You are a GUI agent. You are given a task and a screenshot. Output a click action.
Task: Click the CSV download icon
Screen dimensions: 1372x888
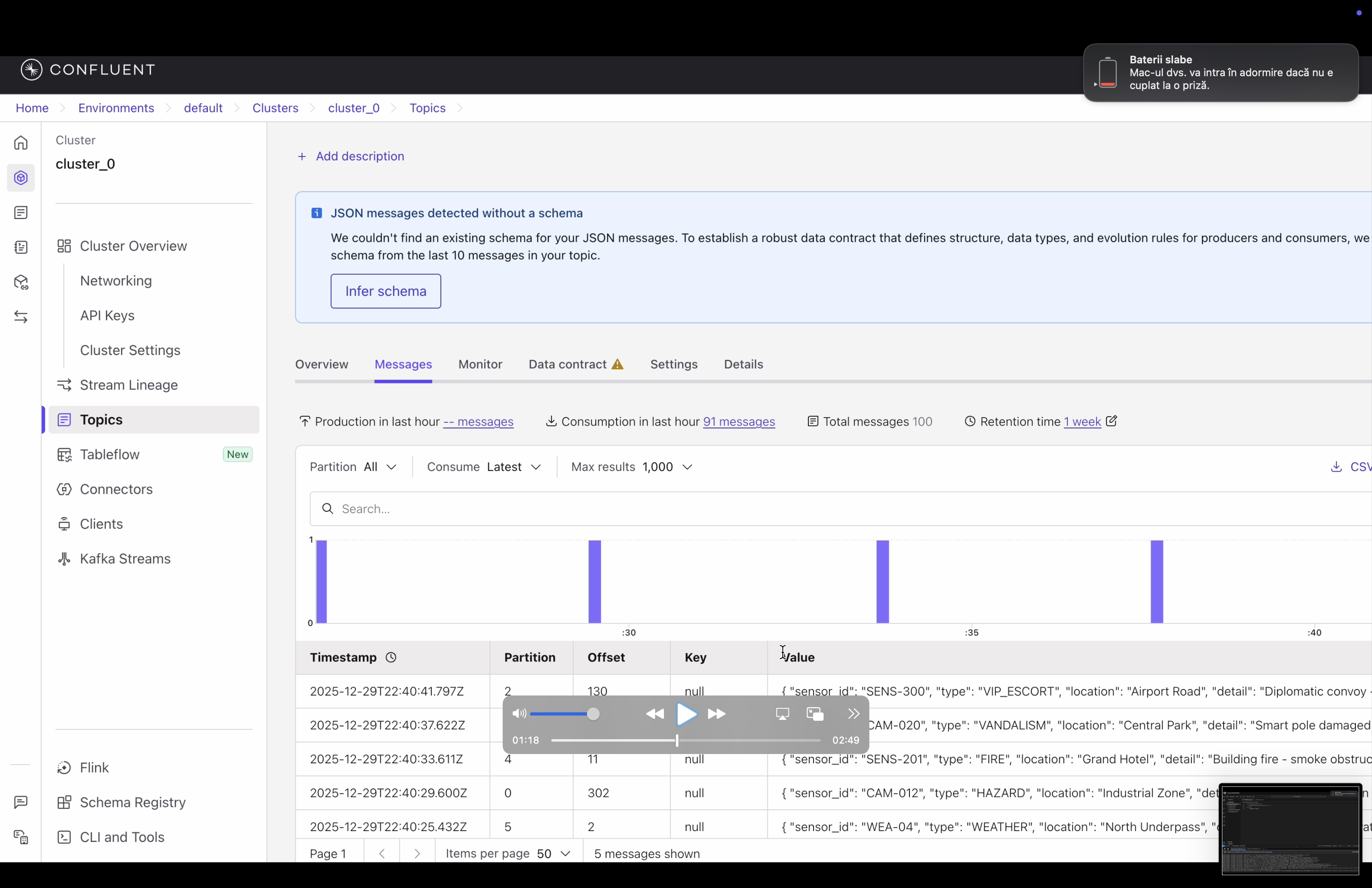[1335, 467]
